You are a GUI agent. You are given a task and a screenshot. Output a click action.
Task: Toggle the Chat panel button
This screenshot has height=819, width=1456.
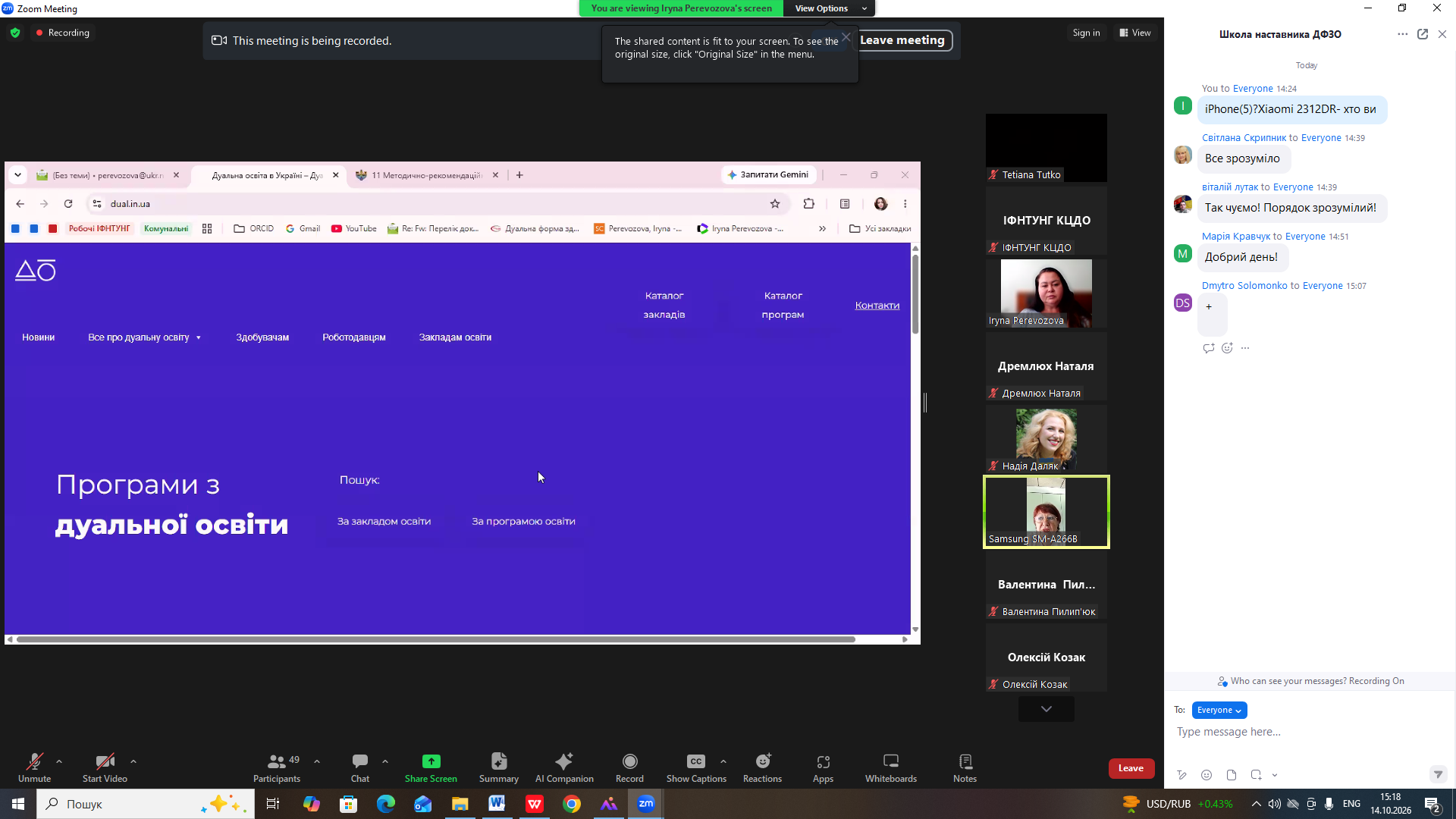pyautogui.click(x=360, y=767)
